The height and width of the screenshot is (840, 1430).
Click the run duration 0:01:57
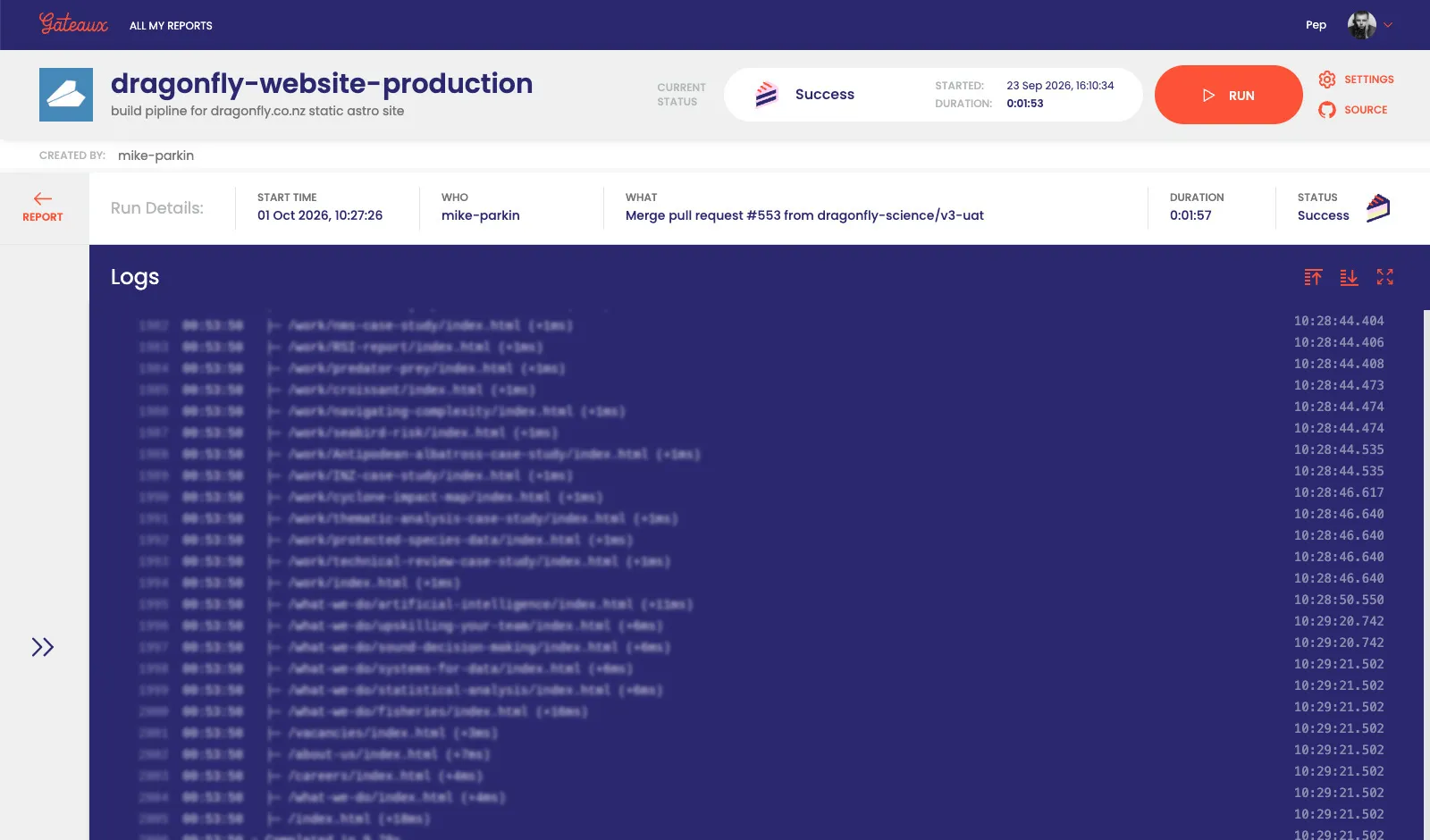pos(1190,215)
